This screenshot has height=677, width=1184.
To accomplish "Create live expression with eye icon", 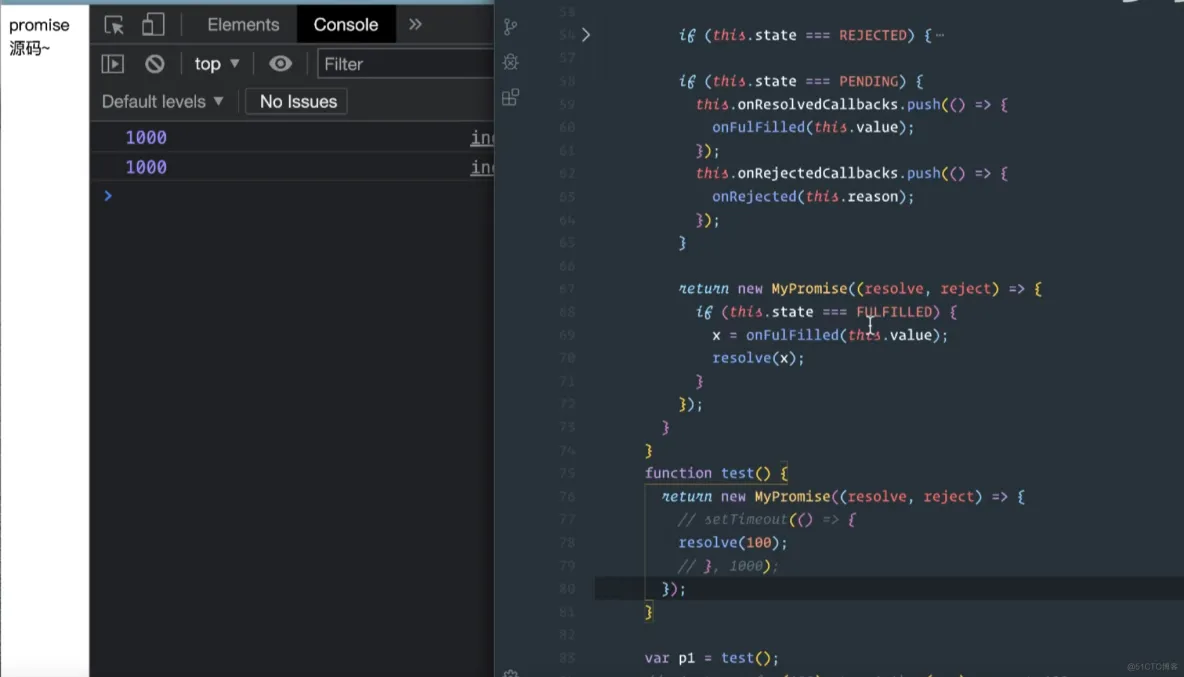I will pyautogui.click(x=280, y=64).
